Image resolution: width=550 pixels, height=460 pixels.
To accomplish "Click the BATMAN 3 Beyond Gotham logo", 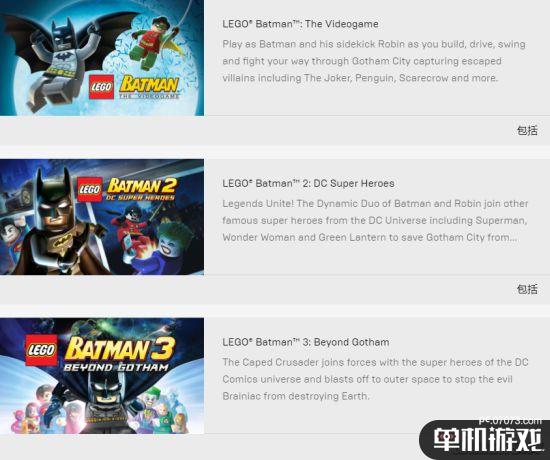I will 118,354.
